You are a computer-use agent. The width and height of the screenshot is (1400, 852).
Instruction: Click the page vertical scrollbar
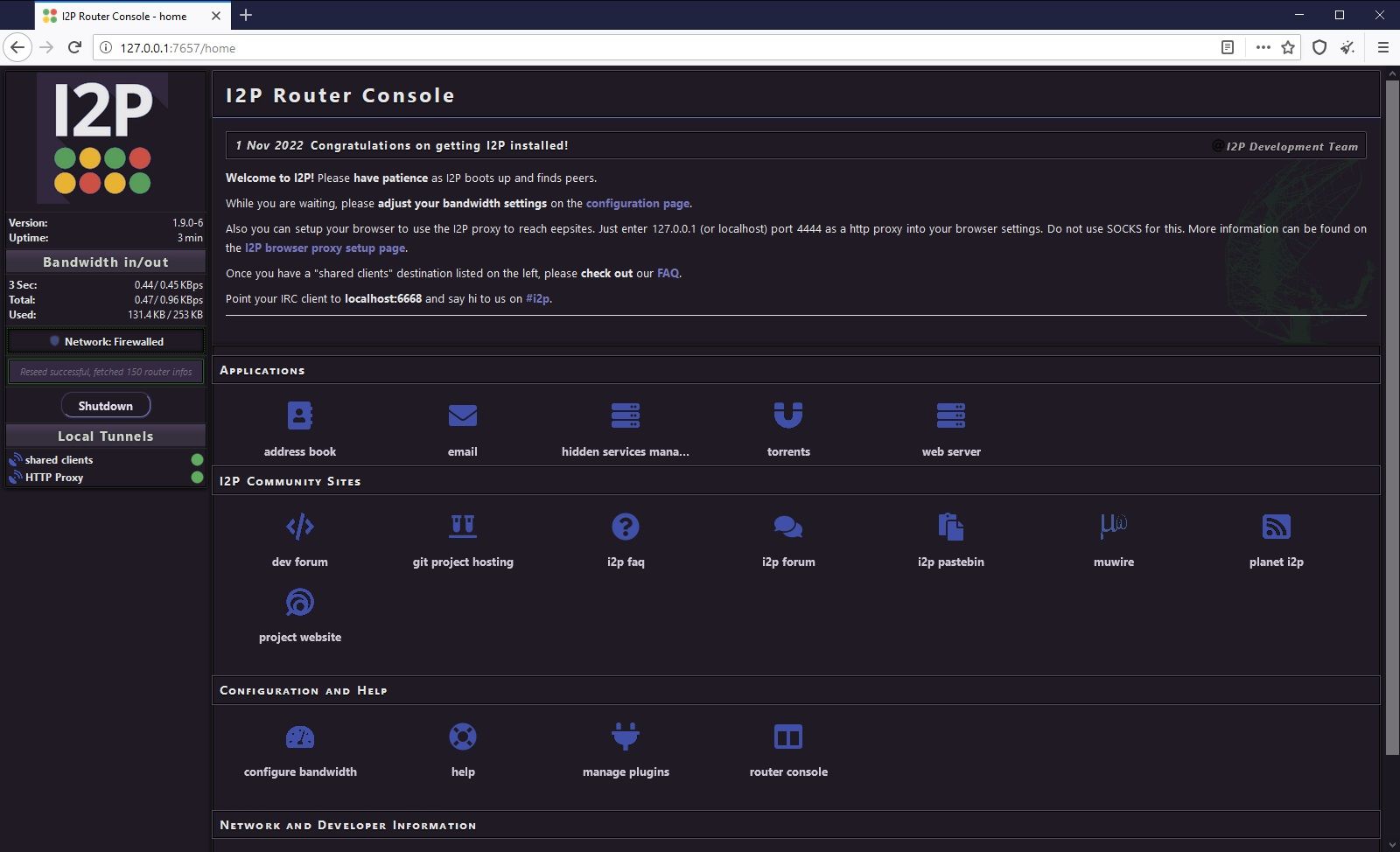click(1392, 416)
